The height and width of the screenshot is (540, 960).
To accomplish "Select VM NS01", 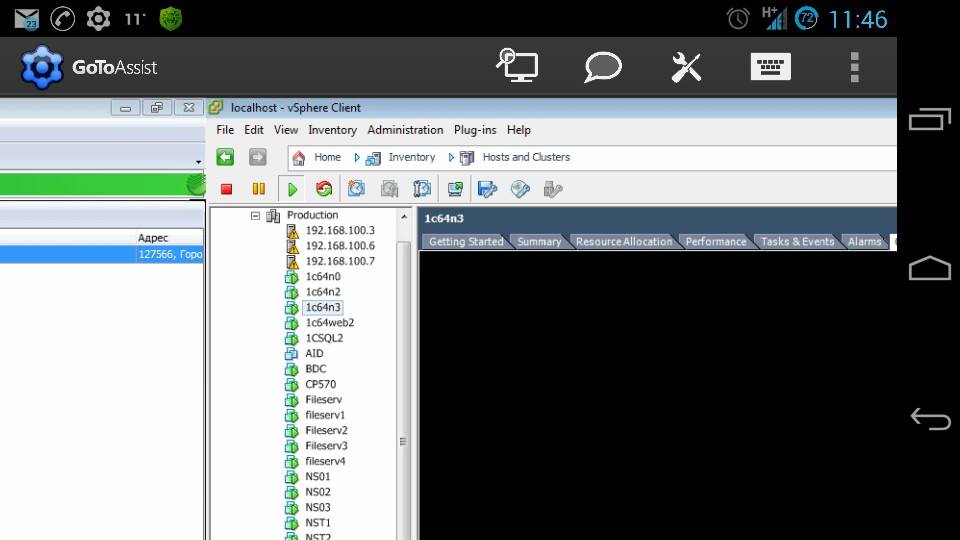I will [318, 476].
